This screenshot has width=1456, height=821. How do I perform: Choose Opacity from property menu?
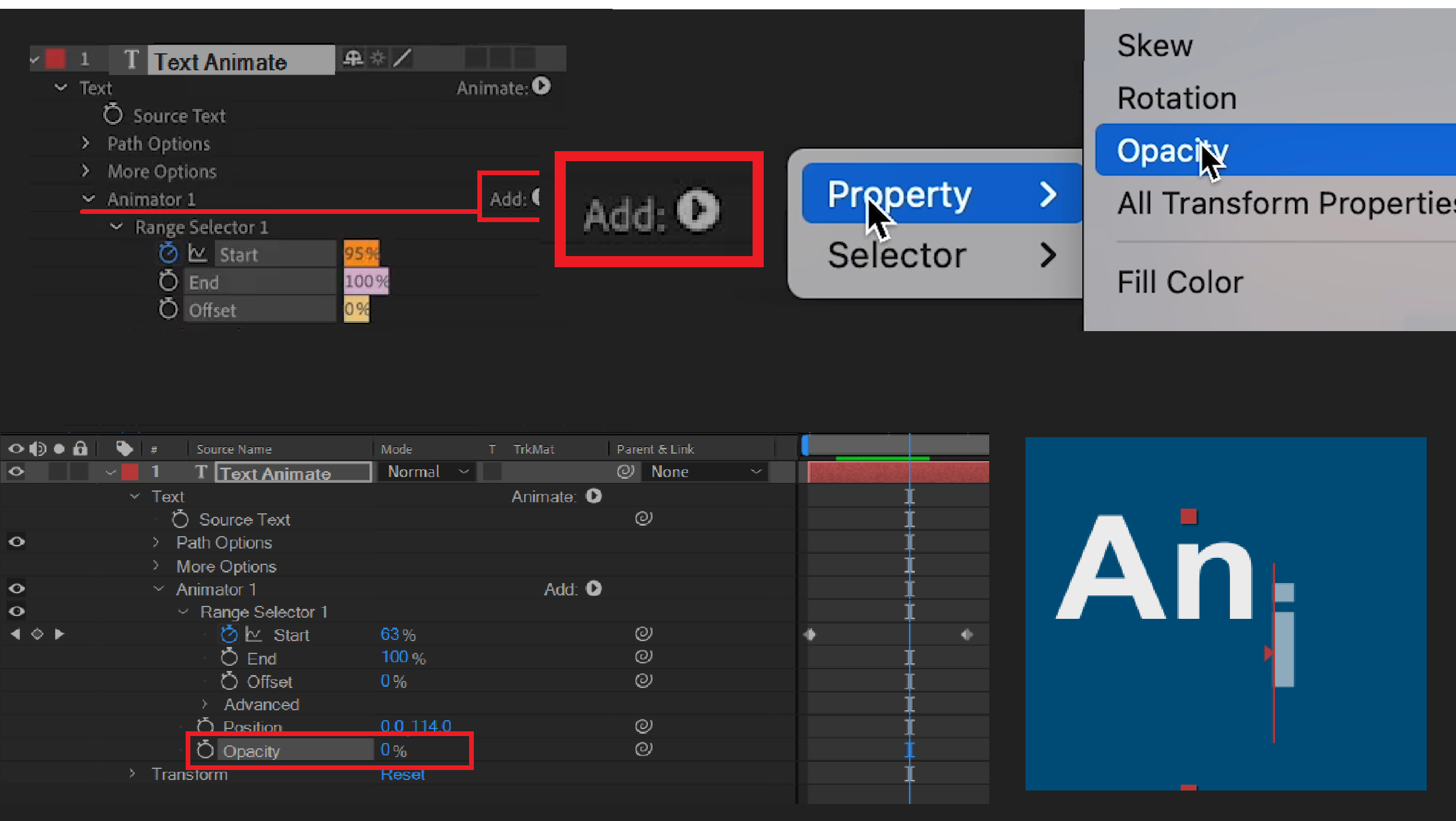[1275, 150]
